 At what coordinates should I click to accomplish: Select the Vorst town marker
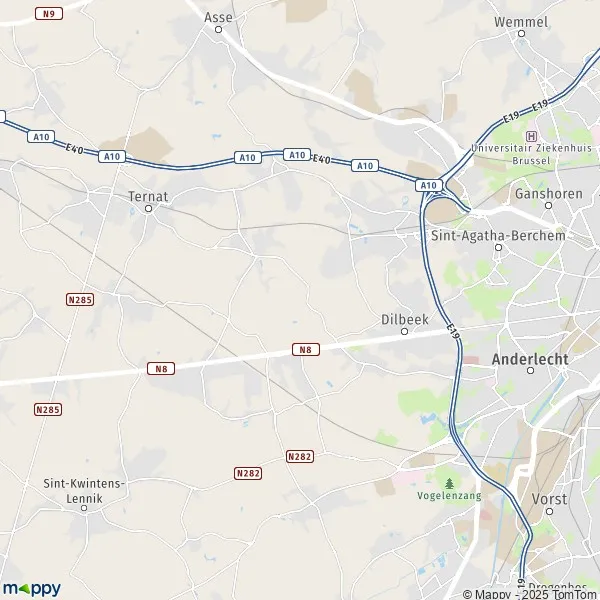tap(549, 511)
